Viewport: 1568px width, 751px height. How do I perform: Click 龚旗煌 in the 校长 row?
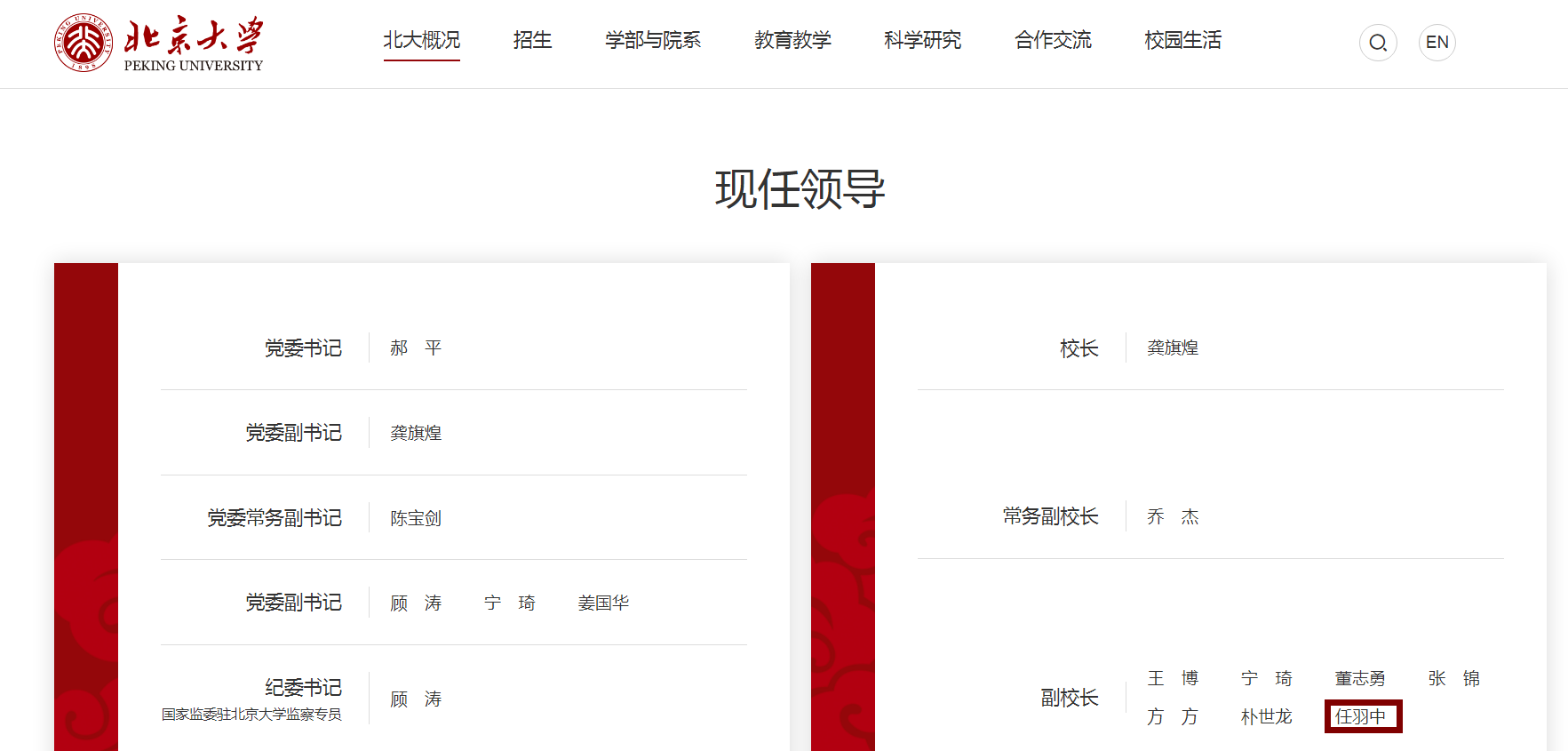[x=1173, y=348]
